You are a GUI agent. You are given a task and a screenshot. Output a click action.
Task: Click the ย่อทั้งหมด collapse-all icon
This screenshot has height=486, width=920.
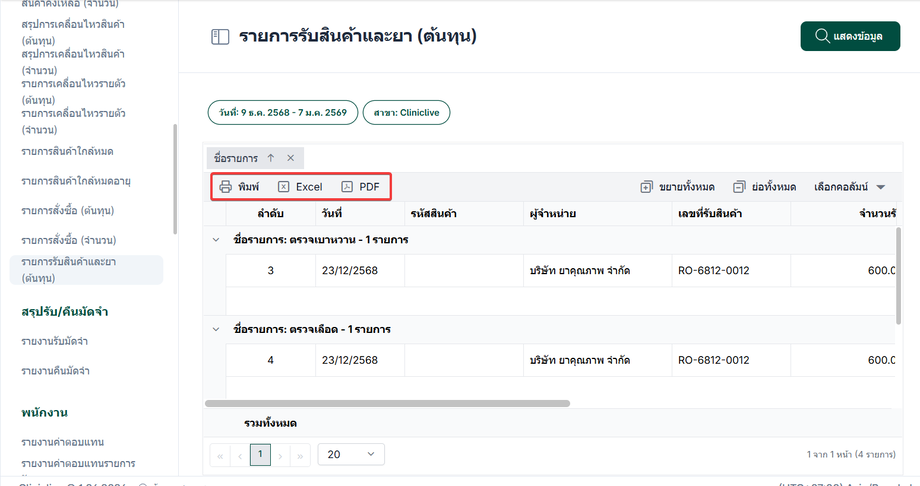[739, 187]
